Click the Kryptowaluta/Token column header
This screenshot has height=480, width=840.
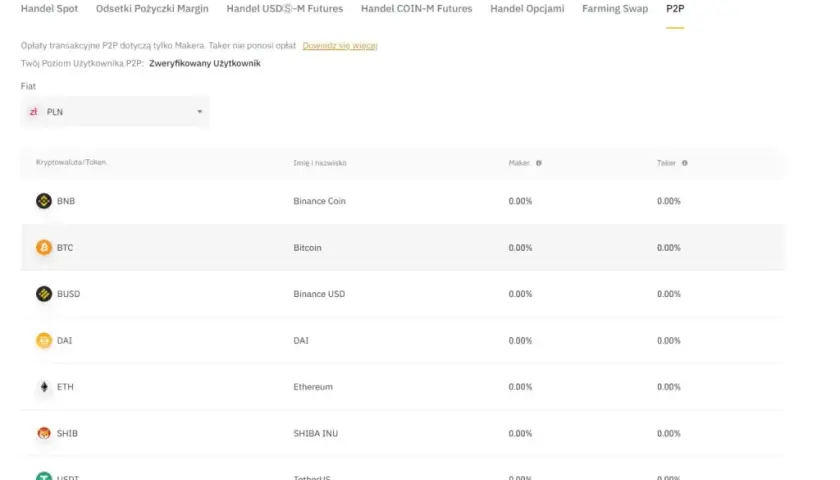[71, 162]
